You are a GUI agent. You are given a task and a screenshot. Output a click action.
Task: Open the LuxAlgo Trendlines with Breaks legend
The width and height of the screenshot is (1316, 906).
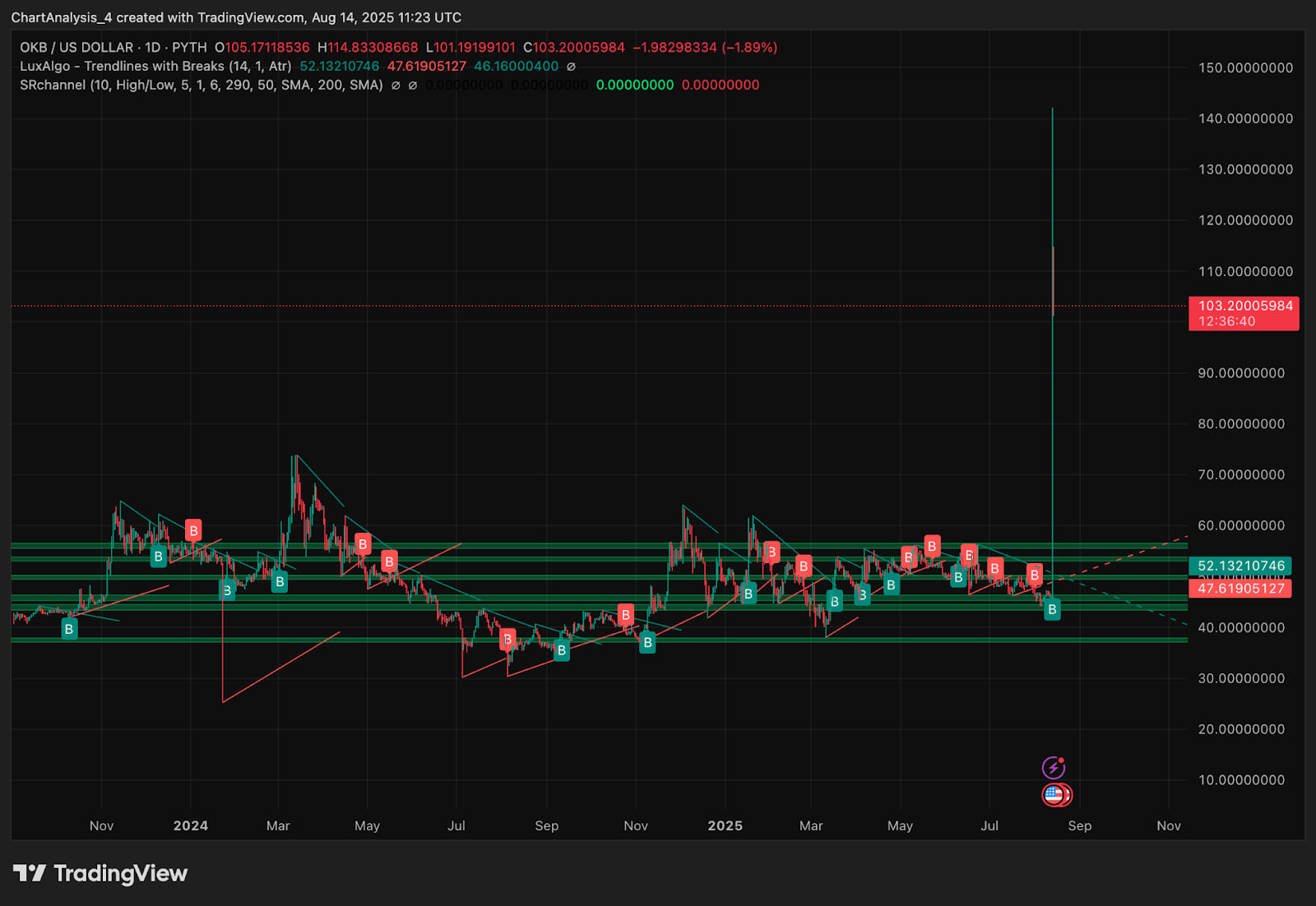[x=155, y=67]
